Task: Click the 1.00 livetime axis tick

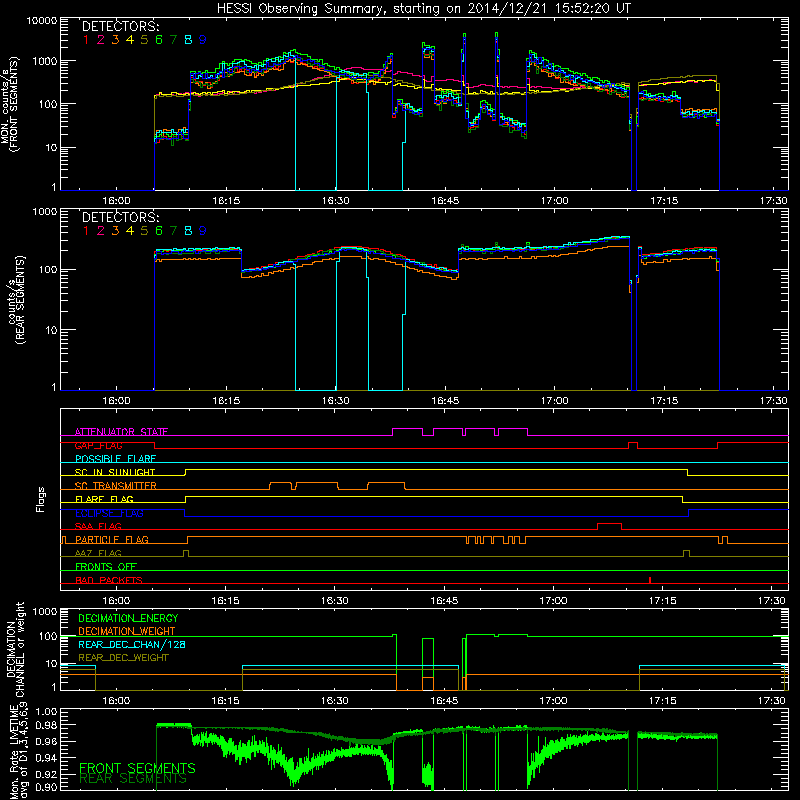Action: (x=45, y=711)
